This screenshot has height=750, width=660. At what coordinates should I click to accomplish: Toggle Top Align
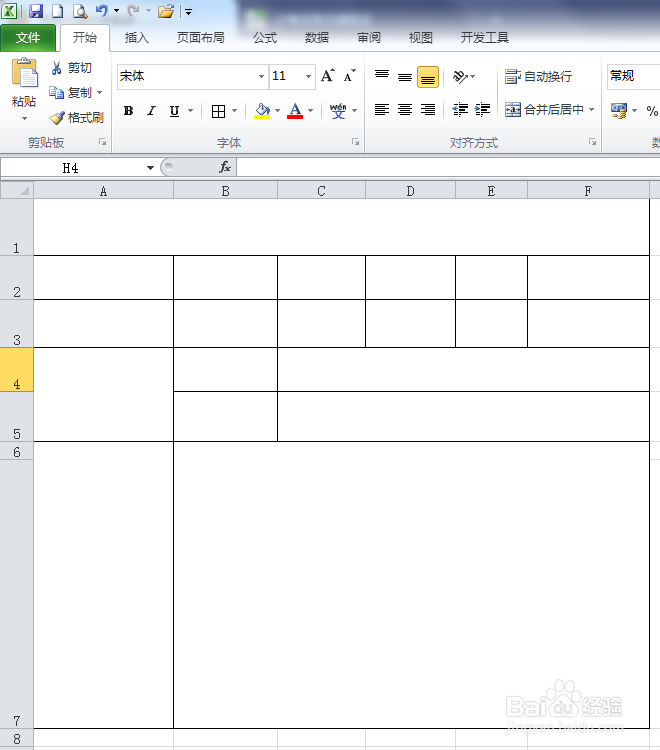[382, 76]
